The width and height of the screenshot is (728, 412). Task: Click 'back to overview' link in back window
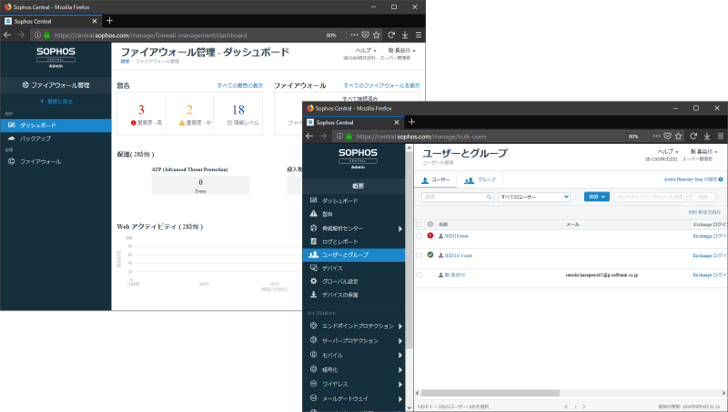tap(56, 101)
